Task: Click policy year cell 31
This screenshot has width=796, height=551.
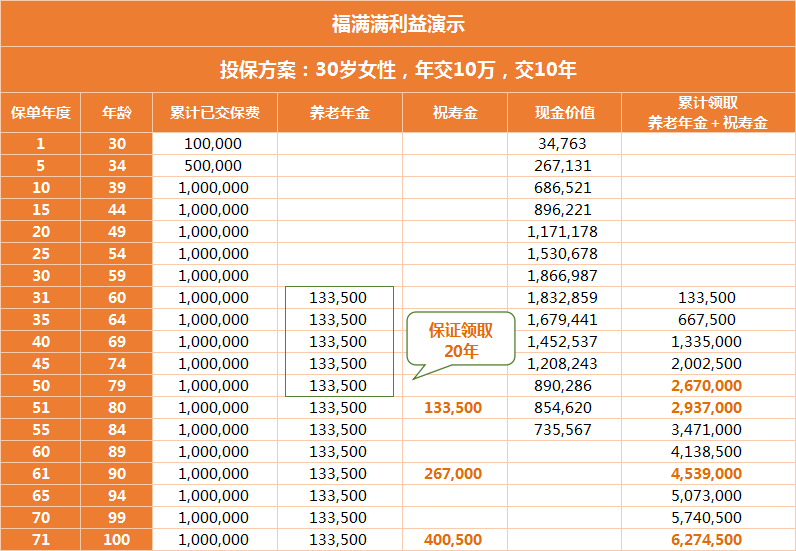Action: [41, 298]
